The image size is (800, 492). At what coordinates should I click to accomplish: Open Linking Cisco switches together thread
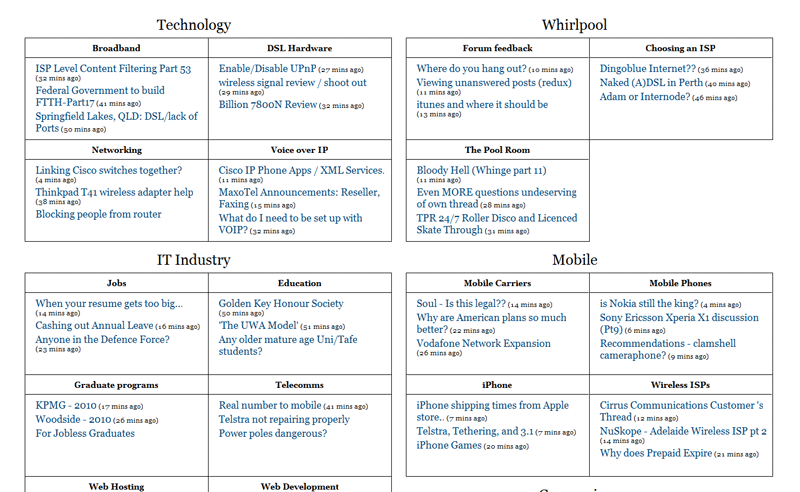pyautogui.click(x=108, y=171)
